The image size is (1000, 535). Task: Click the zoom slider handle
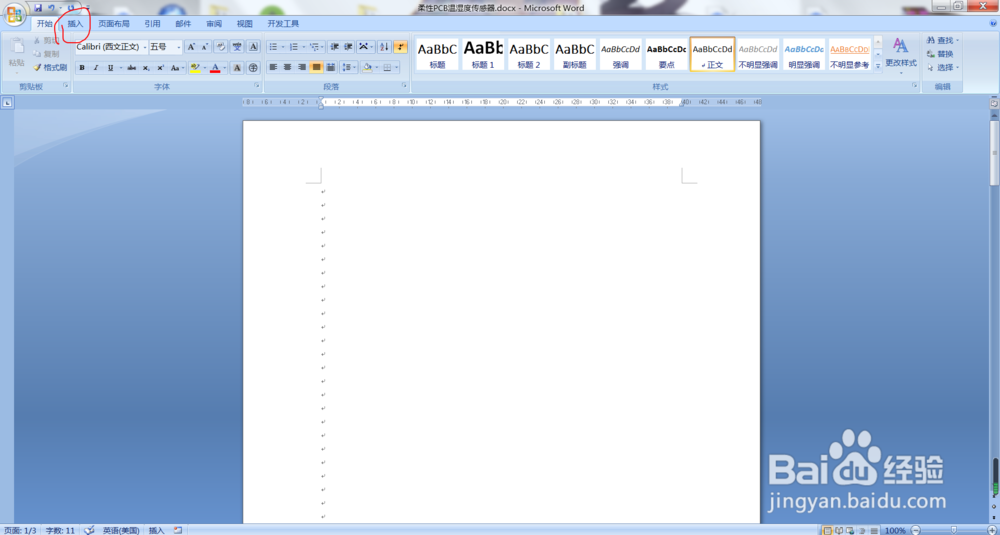click(x=953, y=530)
